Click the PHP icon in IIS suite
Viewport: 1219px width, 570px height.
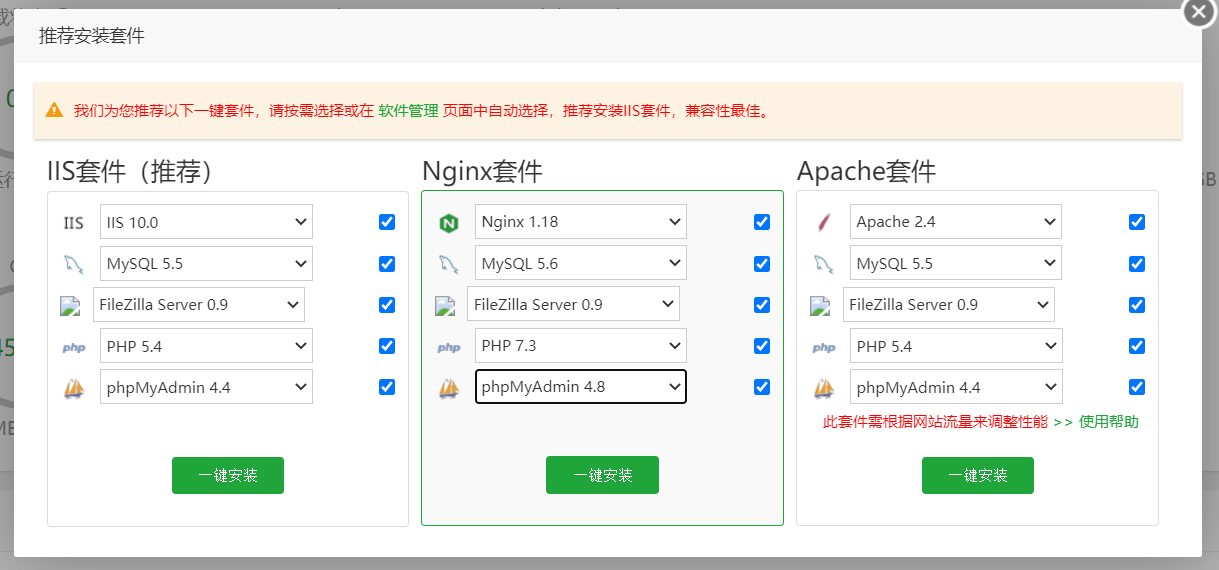[74, 347]
